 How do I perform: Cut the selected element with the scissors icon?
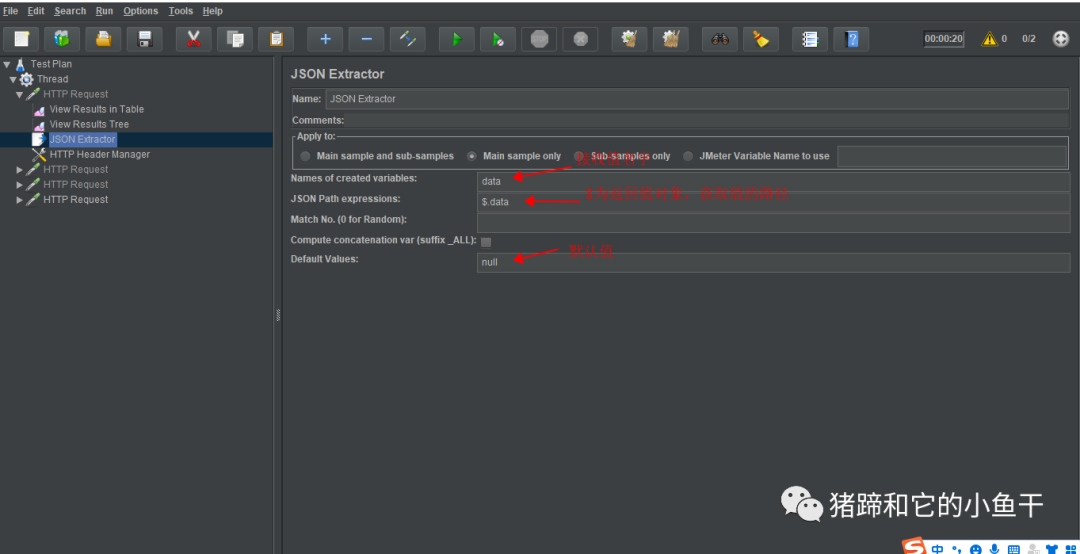pyautogui.click(x=194, y=39)
